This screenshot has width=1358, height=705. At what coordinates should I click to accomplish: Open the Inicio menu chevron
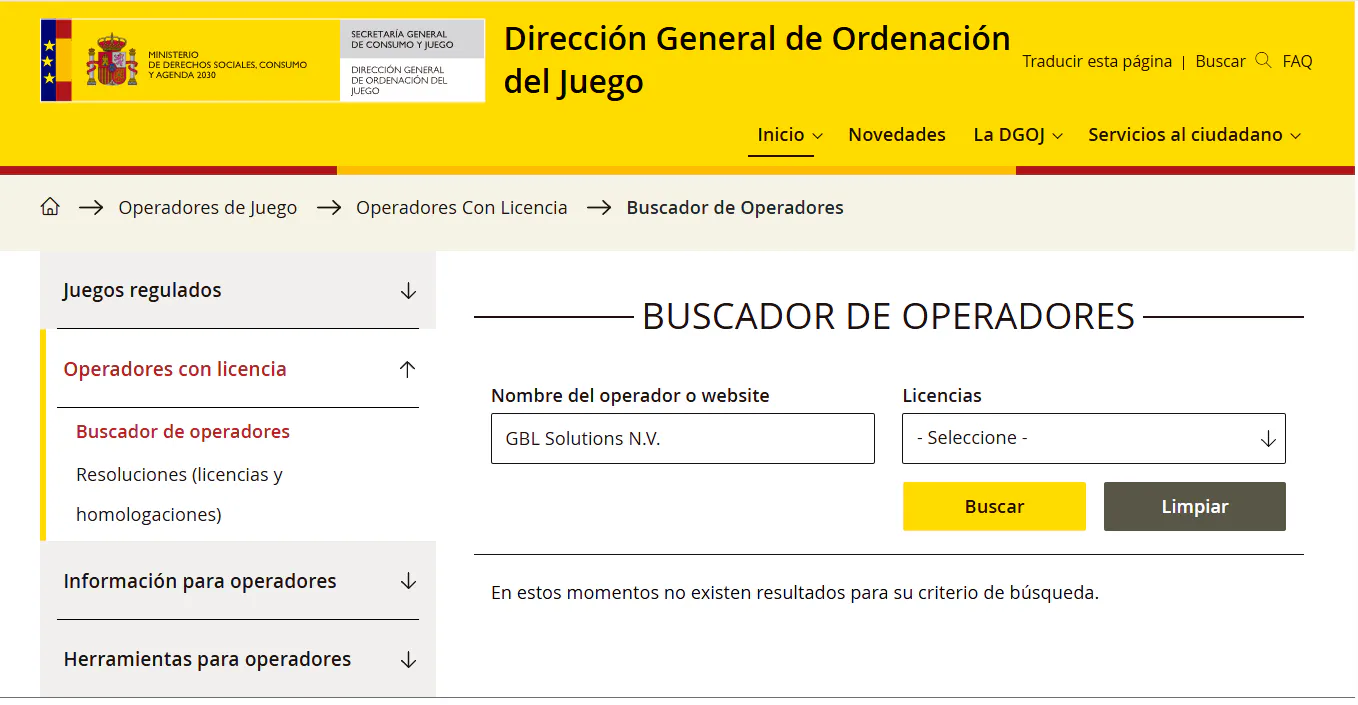817,135
